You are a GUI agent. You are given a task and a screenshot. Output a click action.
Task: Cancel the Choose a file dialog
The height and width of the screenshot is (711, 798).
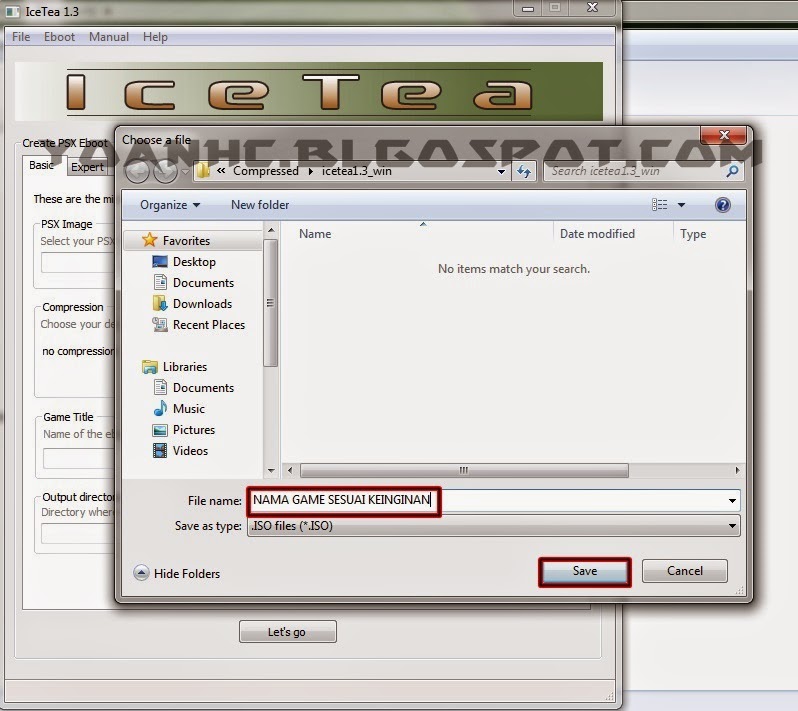[x=685, y=571]
